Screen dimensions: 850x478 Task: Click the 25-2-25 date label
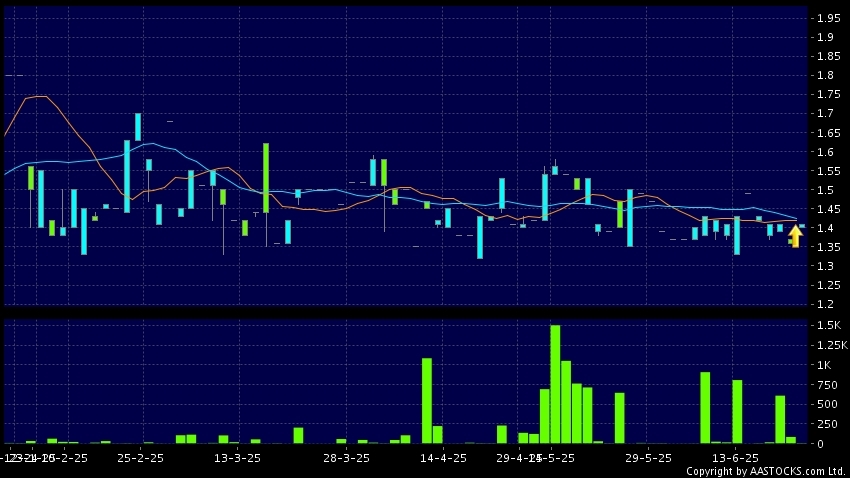pyautogui.click(x=140, y=458)
